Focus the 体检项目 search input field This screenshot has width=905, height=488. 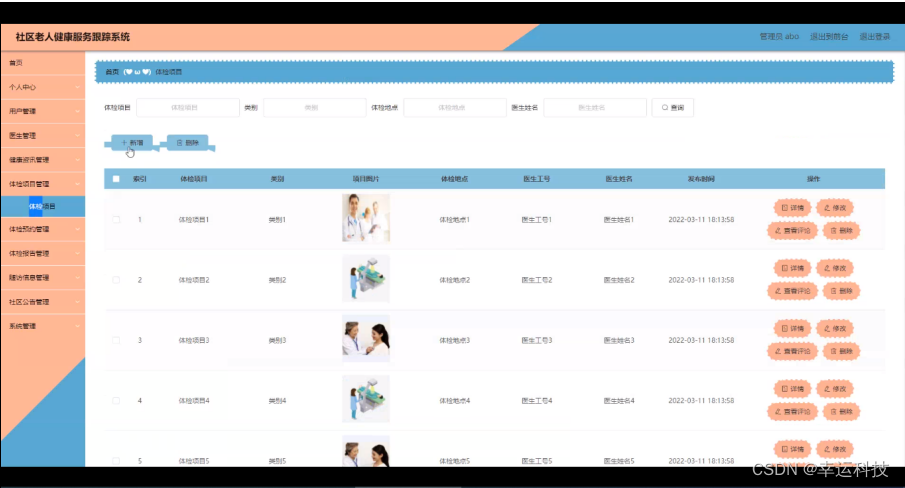point(188,107)
